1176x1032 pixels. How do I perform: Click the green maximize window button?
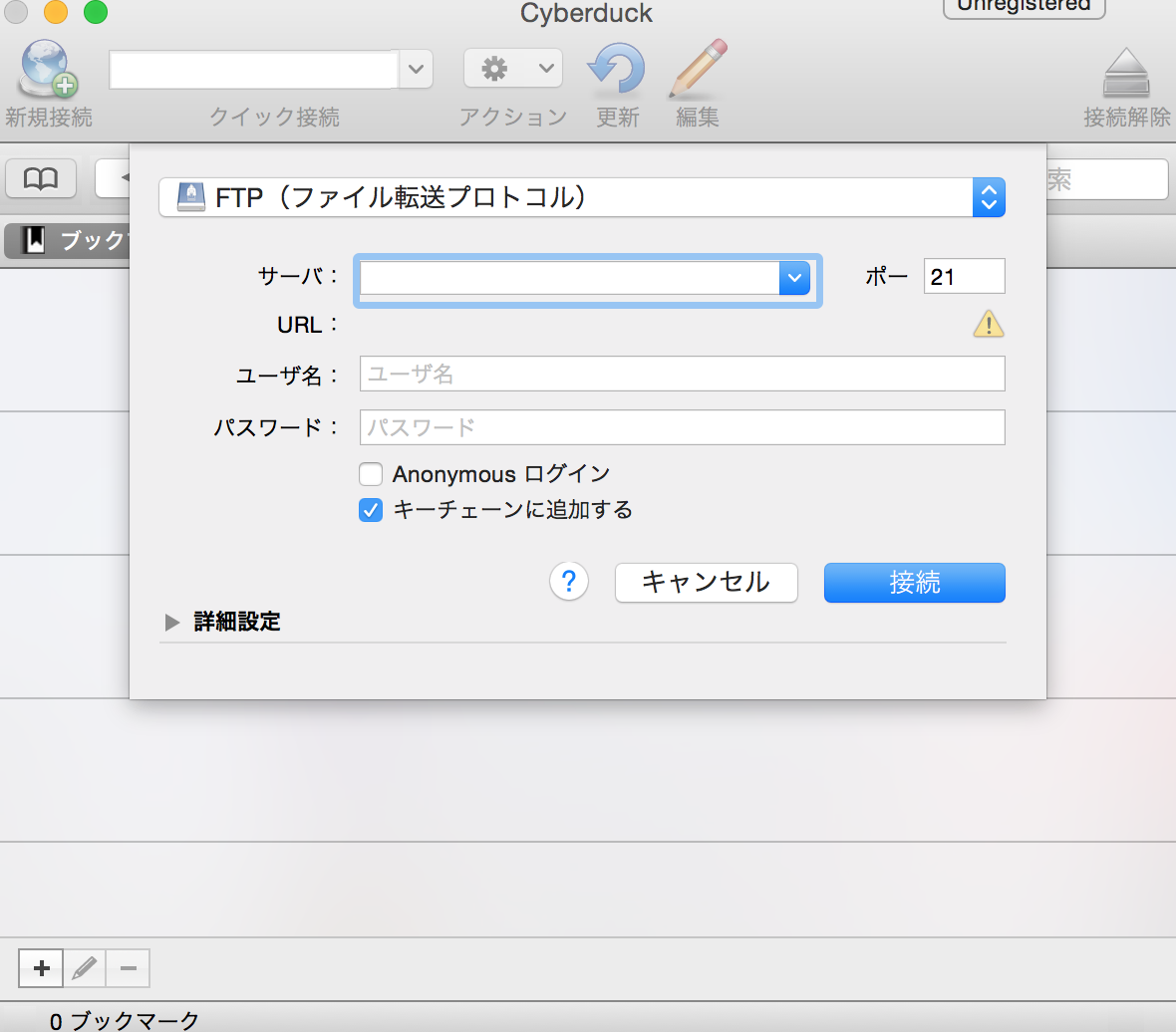pos(96,11)
